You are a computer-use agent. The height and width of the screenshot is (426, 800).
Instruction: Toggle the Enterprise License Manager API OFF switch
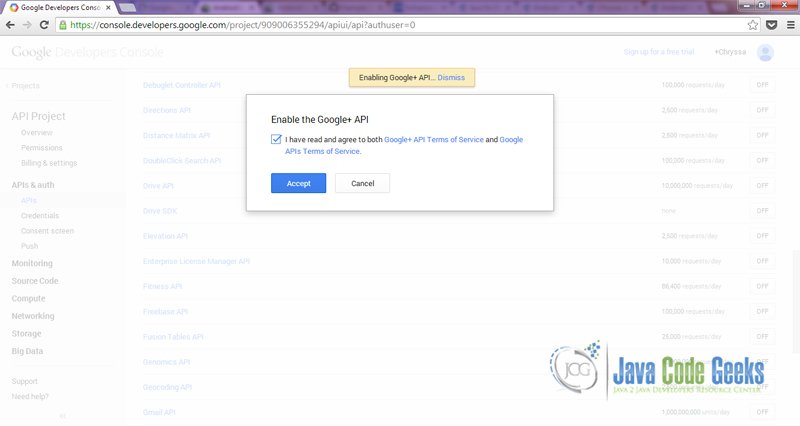(x=762, y=261)
